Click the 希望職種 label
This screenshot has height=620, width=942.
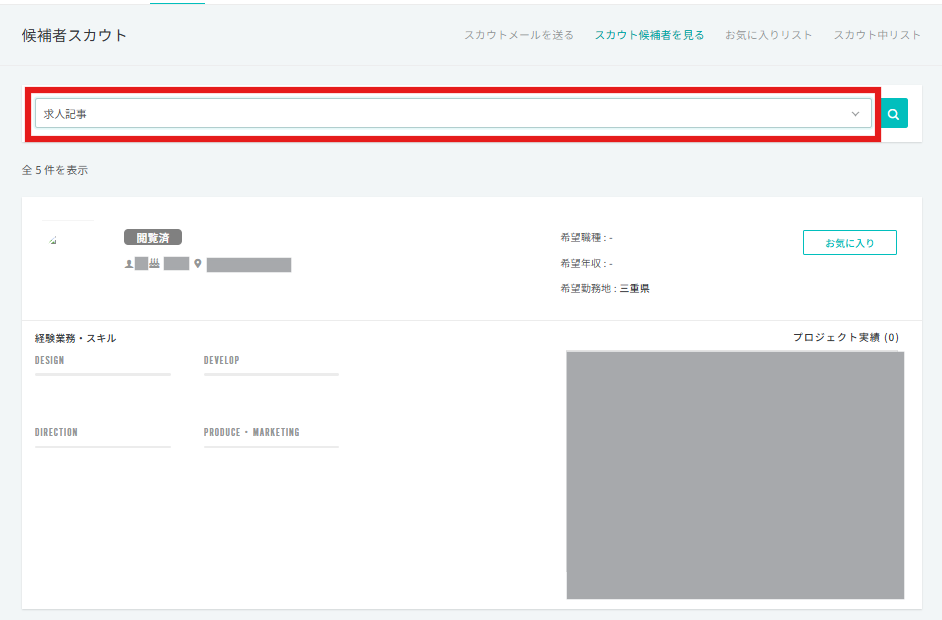581,238
